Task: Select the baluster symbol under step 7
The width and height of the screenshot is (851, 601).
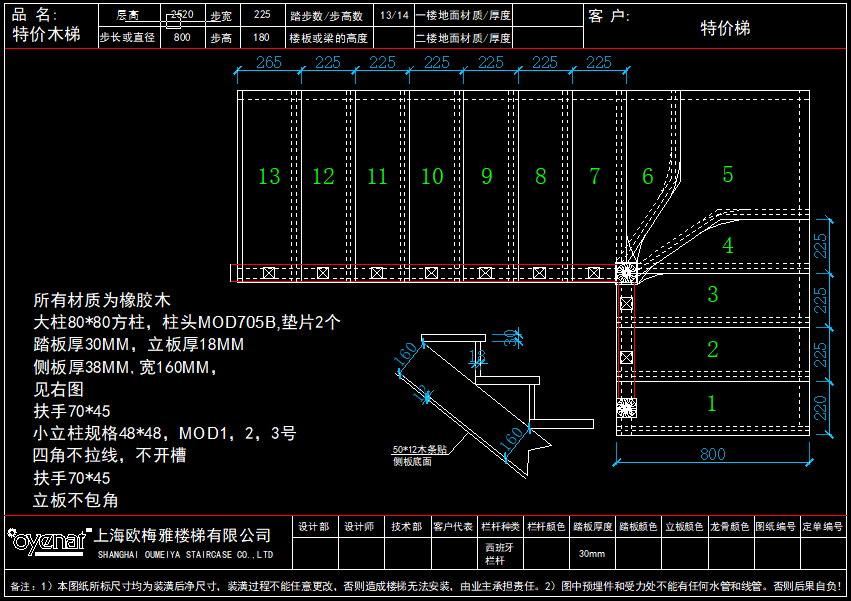Action: 594,273
